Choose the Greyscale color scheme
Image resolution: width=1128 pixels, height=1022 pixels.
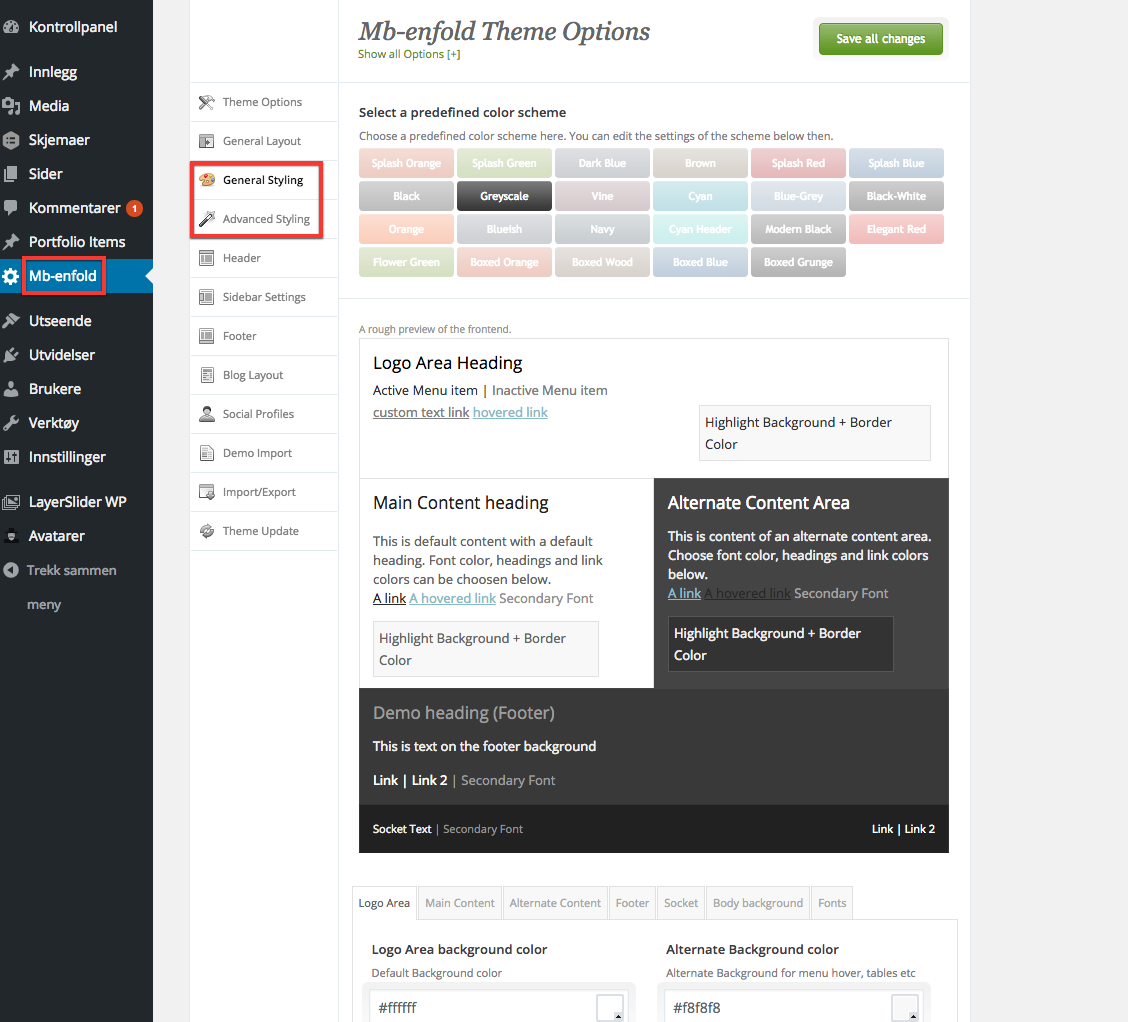click(504, 196)
